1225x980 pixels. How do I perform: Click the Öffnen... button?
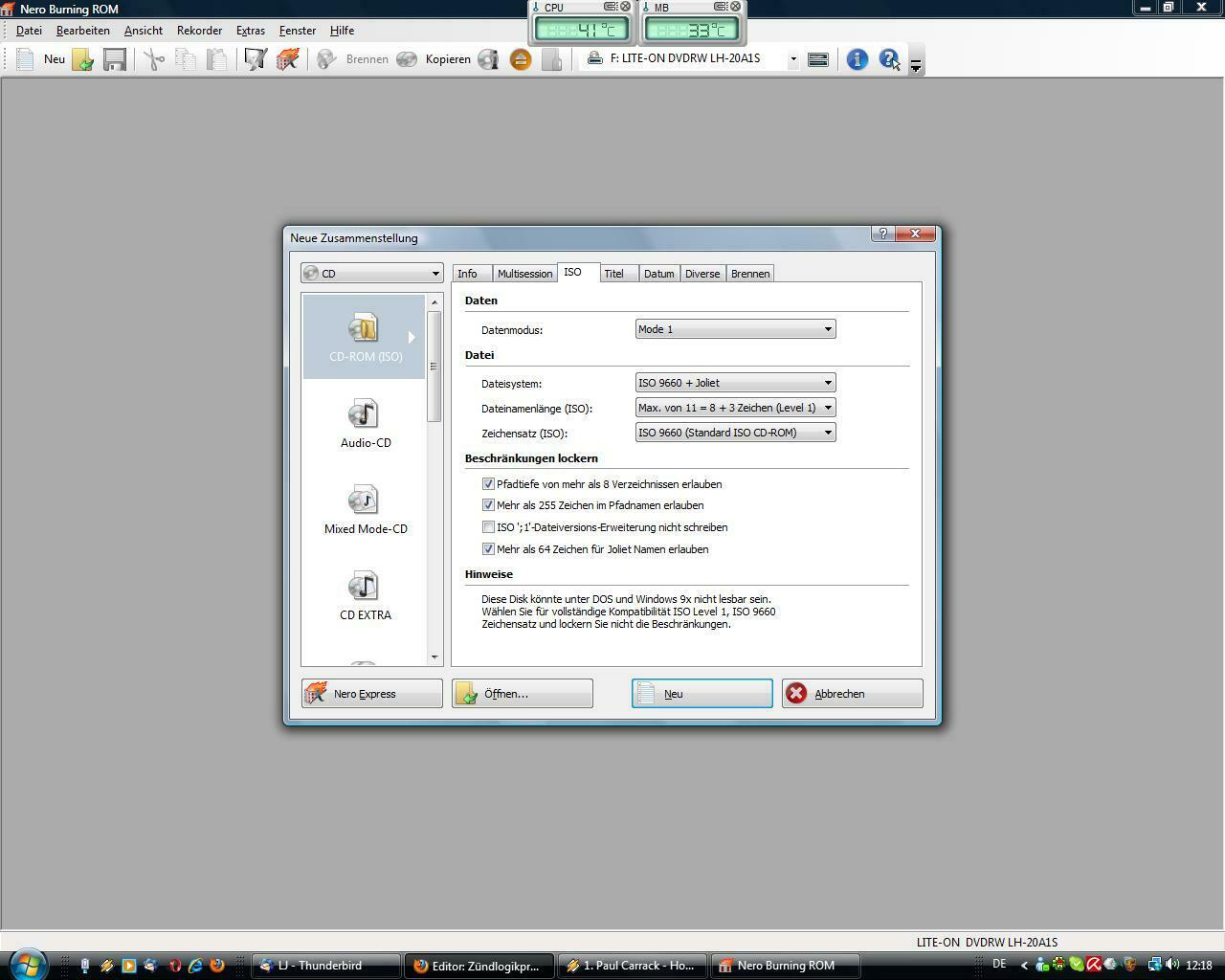pos(523,694)
